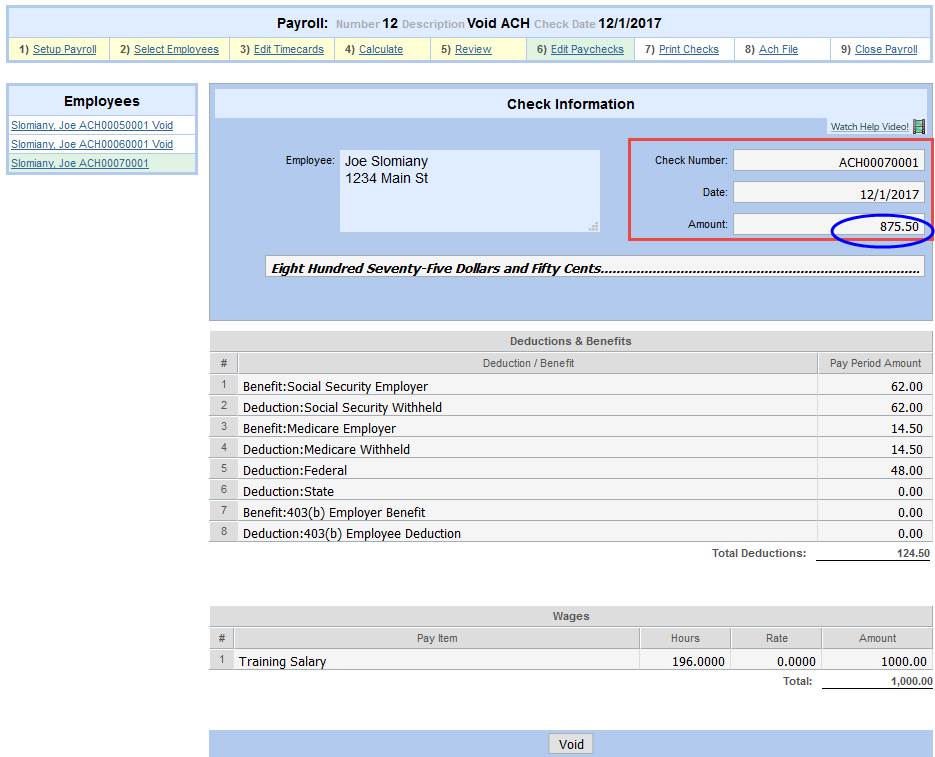The width and height of the screenshot is (935, 757).
Task: Select the Deduction:Medicare Withheld row
Action: point(571,448)
